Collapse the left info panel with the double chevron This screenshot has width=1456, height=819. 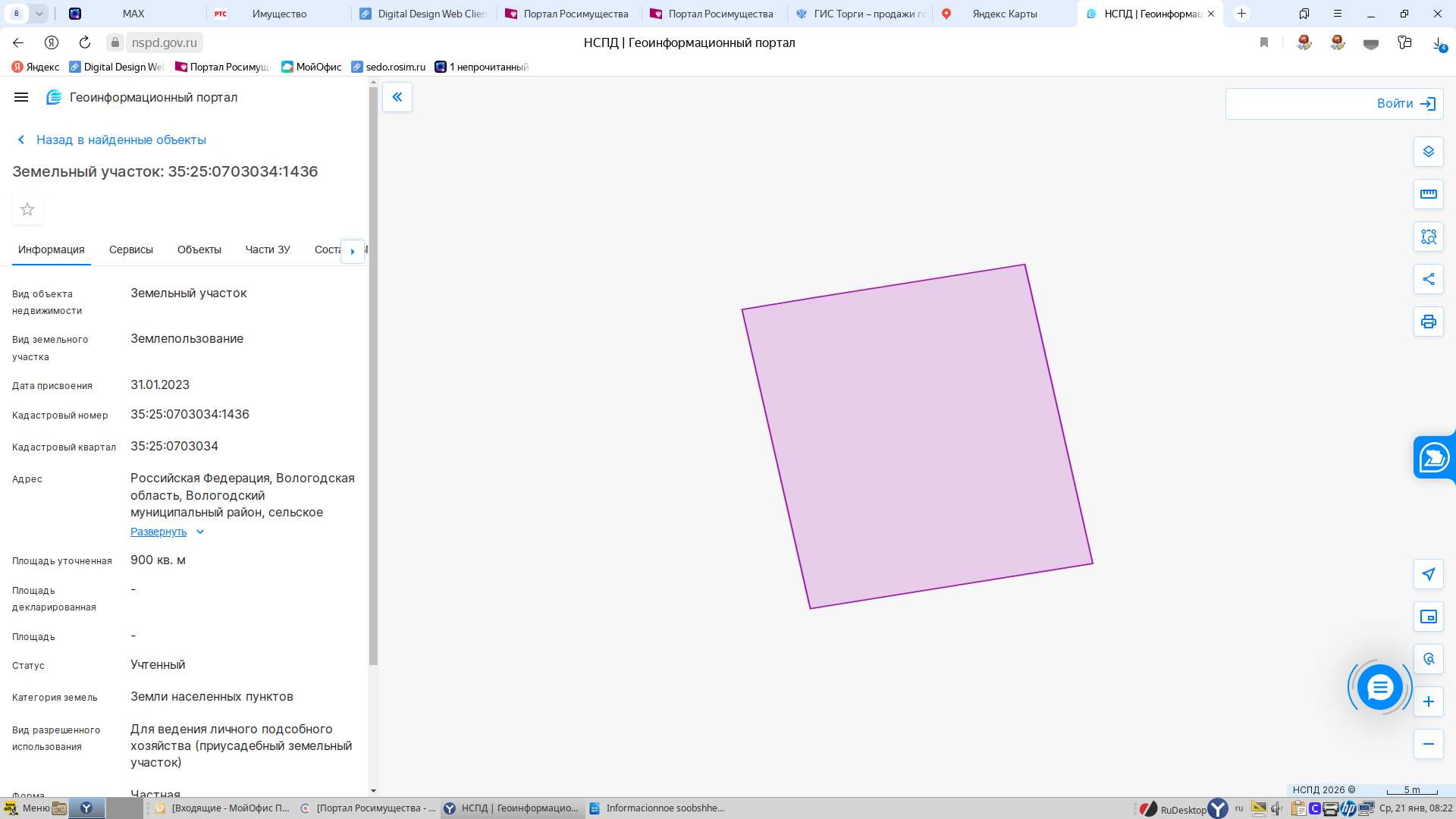[397, 97]
